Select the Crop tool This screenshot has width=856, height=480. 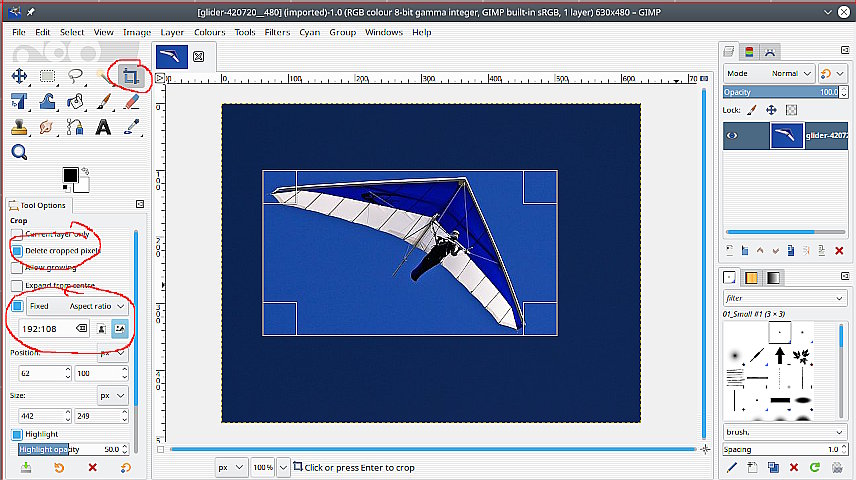(x=130, y=76)
